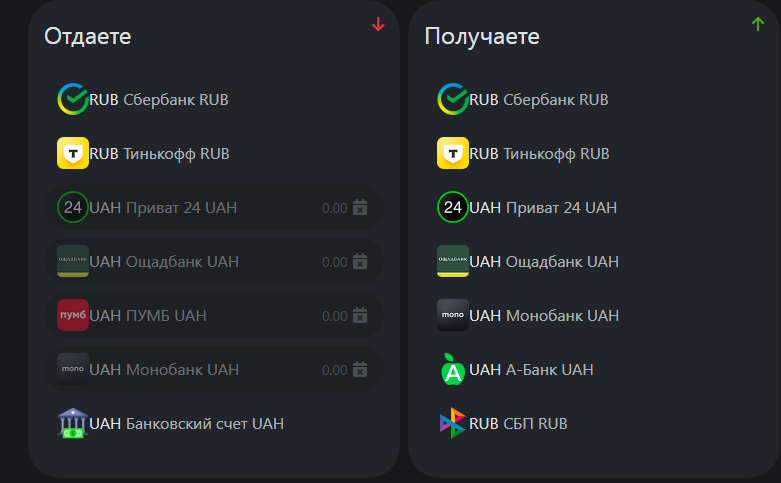Click Monobank logo in Отдаете list
The image size is (781, 483).
coord(73,369)
